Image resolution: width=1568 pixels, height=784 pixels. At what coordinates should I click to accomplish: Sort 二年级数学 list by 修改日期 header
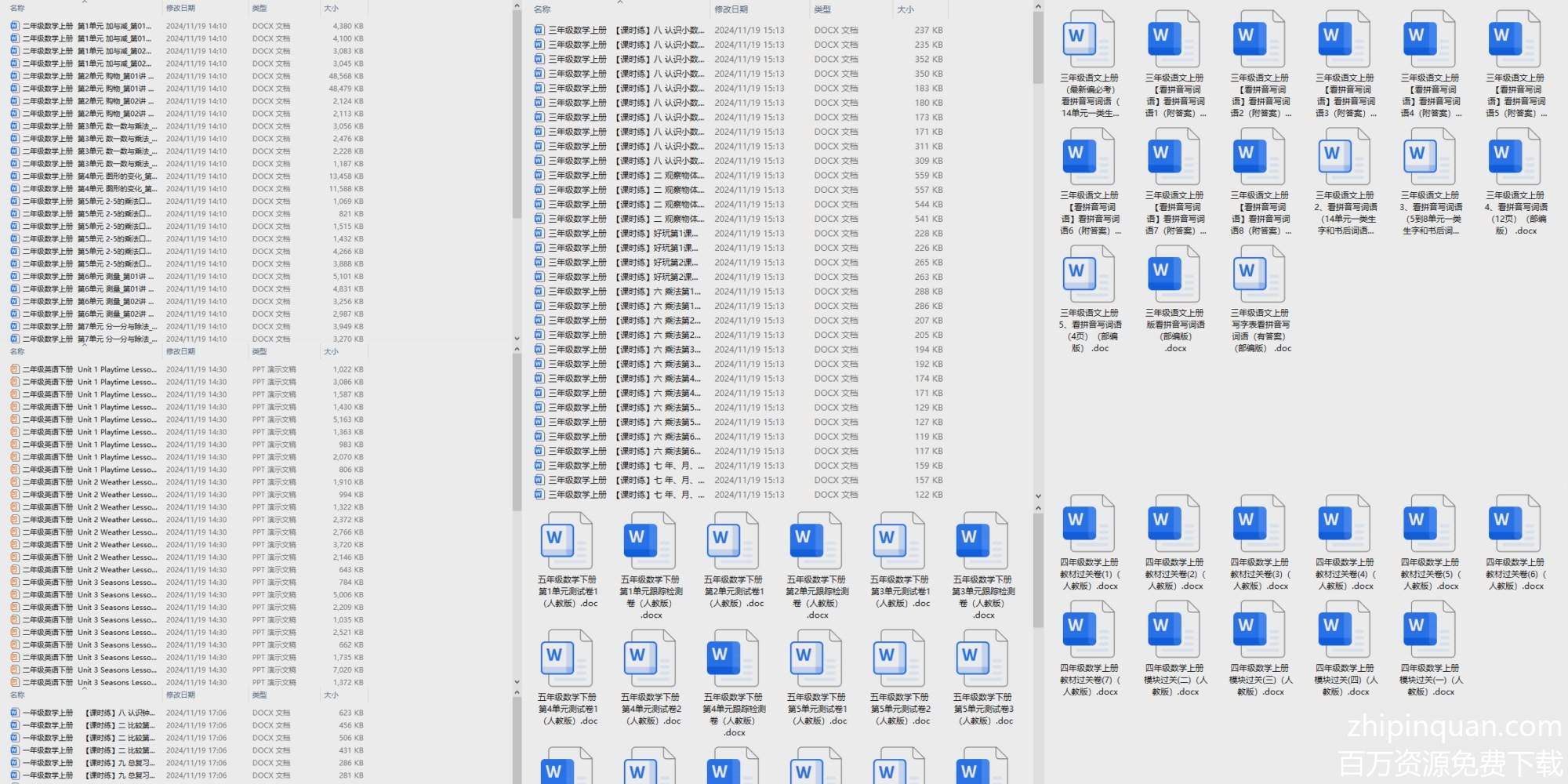click(180, 8)
